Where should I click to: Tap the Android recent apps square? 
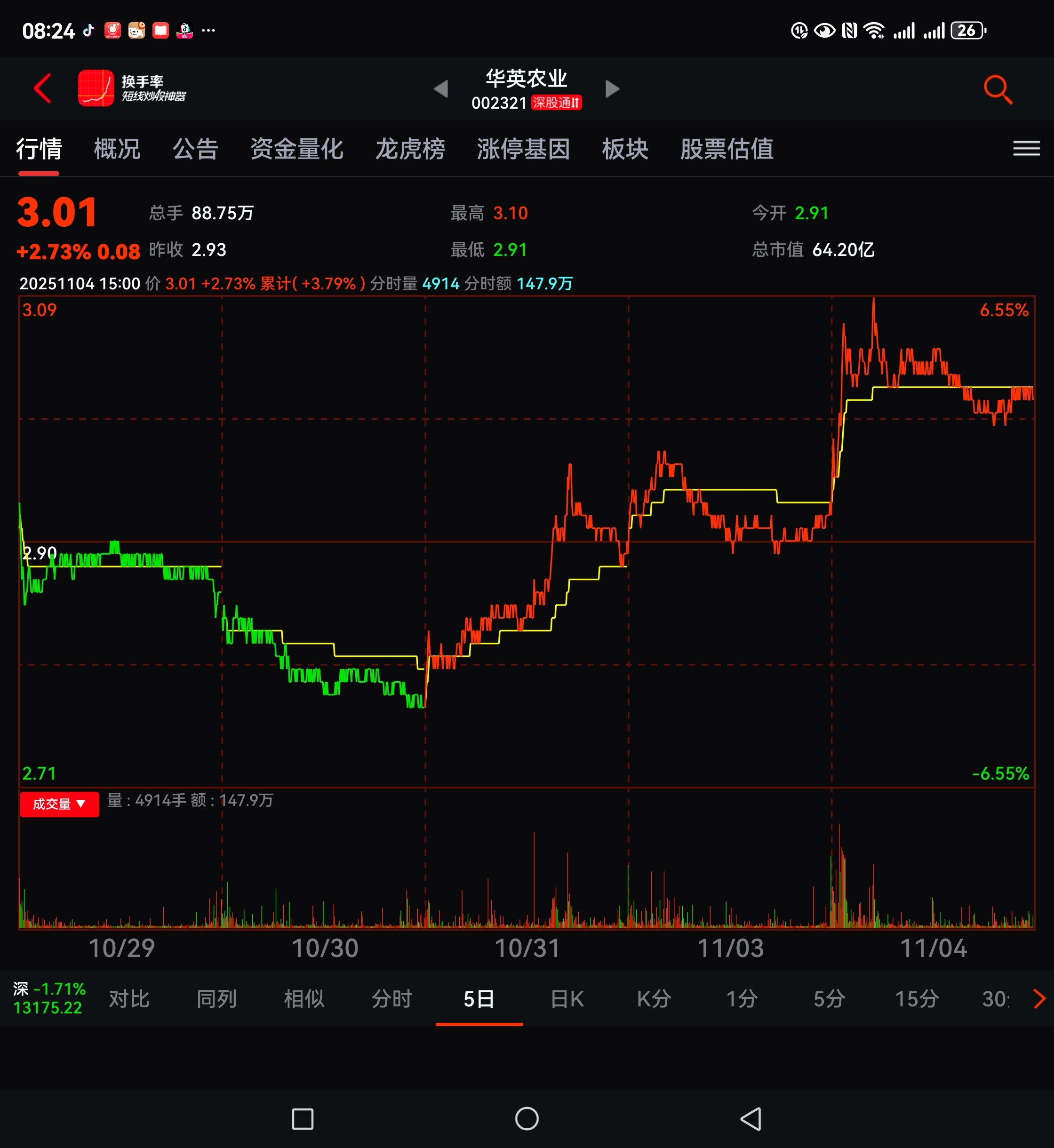click(302, 1118)
